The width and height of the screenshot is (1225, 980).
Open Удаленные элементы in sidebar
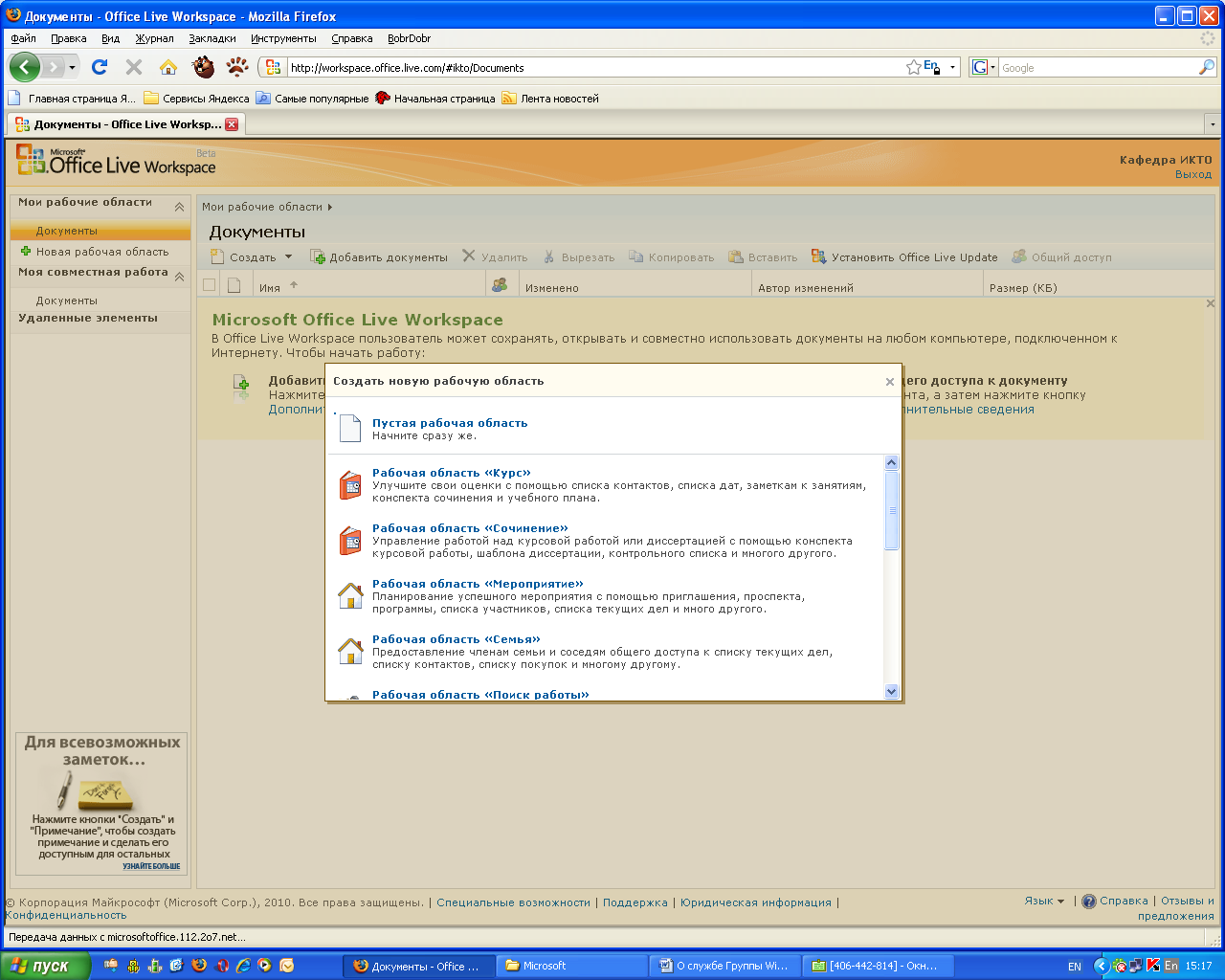coord(88,318)
